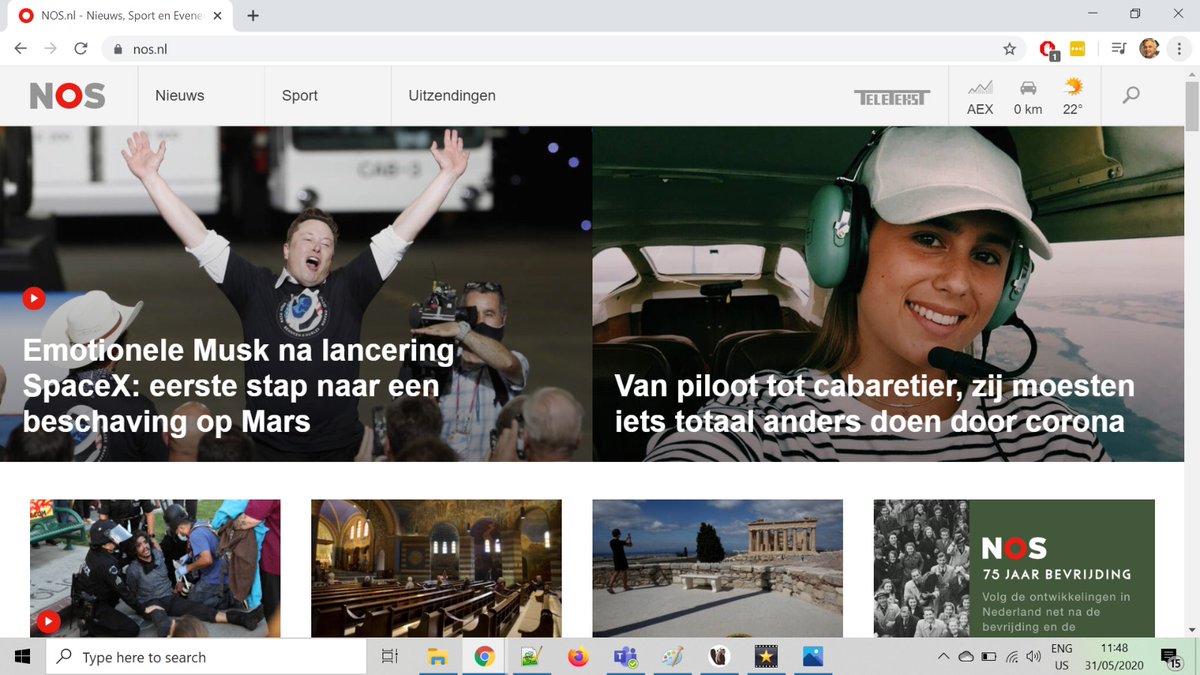Open the OneDrive cloud tray icon
1200x675 pixels.
click(x=966, y=657)
